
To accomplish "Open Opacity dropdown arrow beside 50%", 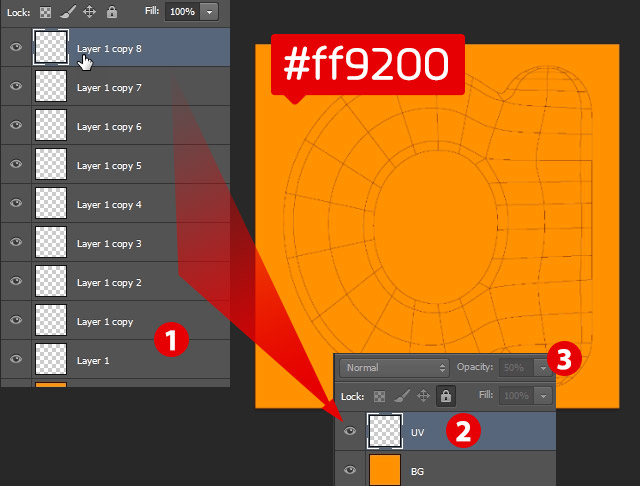I will coord(543,368).
